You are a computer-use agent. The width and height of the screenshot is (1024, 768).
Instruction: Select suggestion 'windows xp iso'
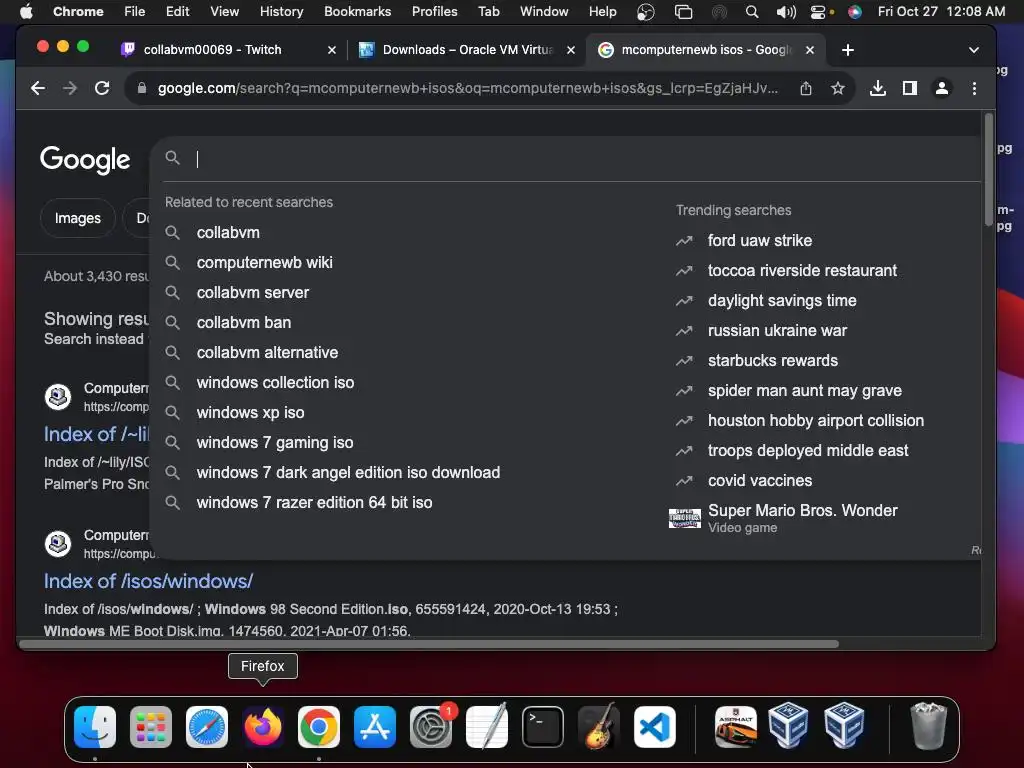click(250, 413)
